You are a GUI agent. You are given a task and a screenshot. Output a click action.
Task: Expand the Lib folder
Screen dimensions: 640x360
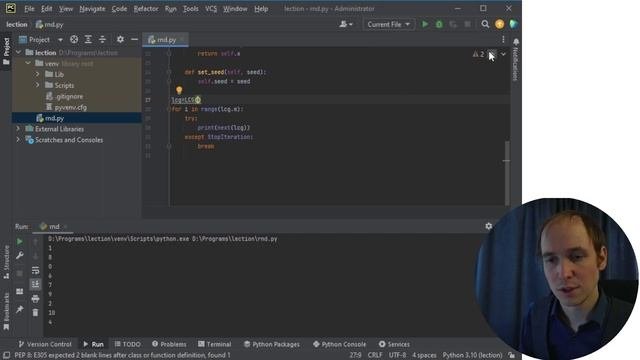pos(38,74)
